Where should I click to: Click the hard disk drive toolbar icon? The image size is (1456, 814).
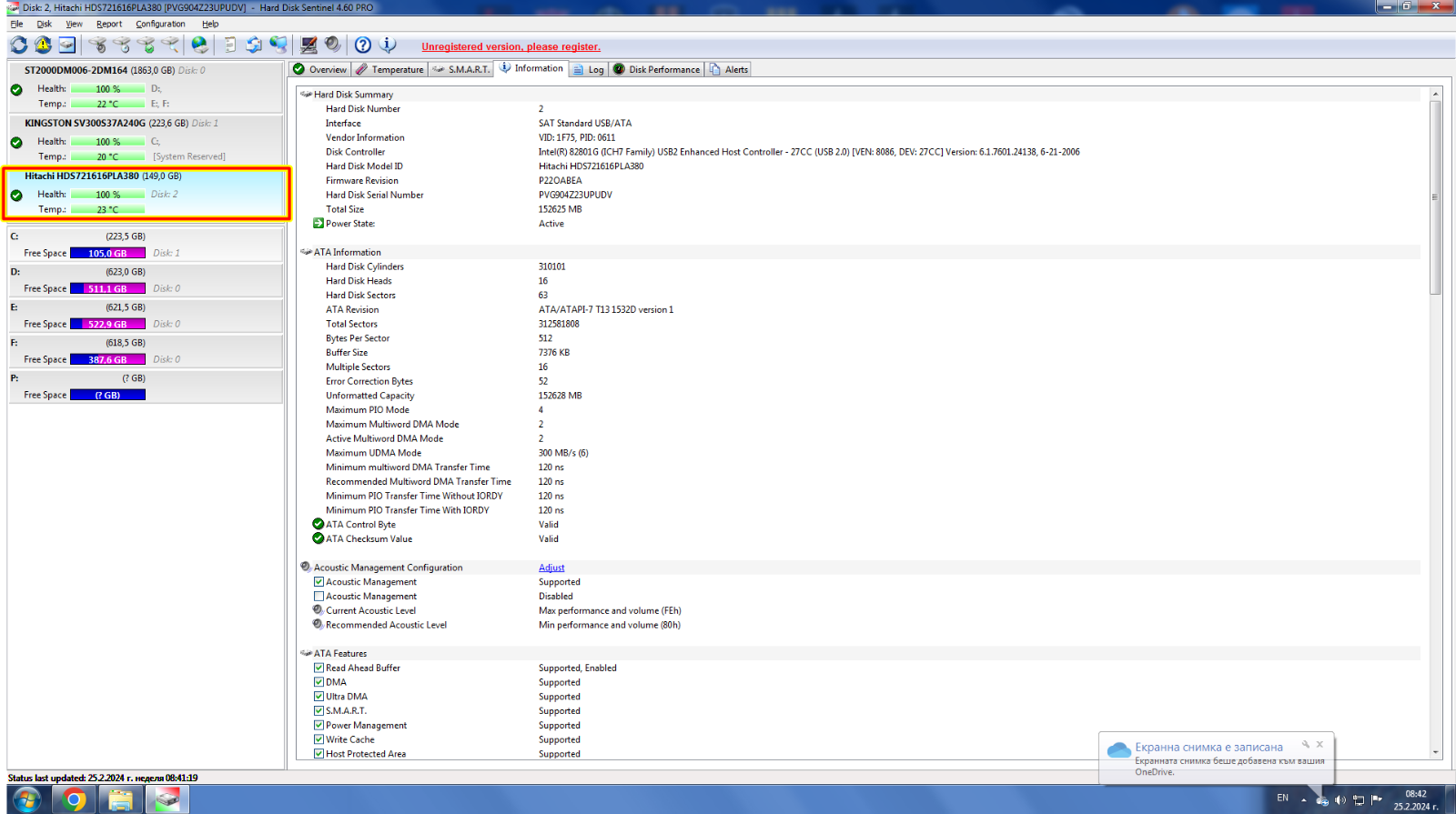(x=67, y=45)
